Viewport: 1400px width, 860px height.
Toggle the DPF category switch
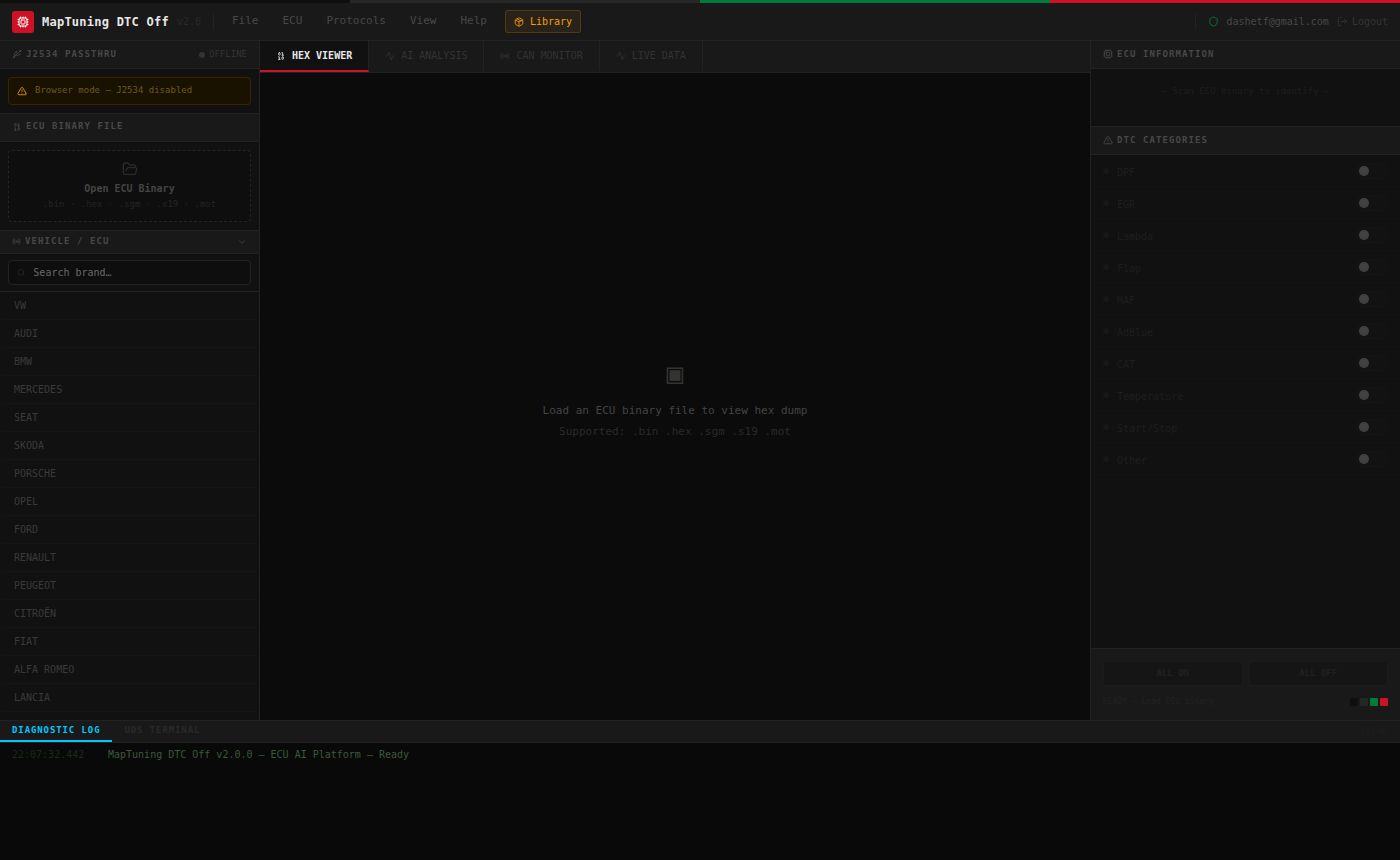1372,171
